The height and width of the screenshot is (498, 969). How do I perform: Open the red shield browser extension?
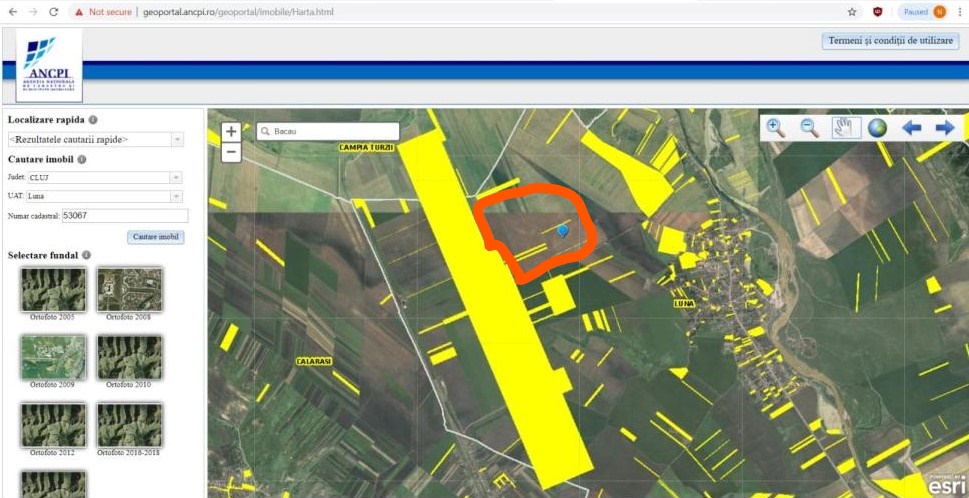[x=878, y=12]
